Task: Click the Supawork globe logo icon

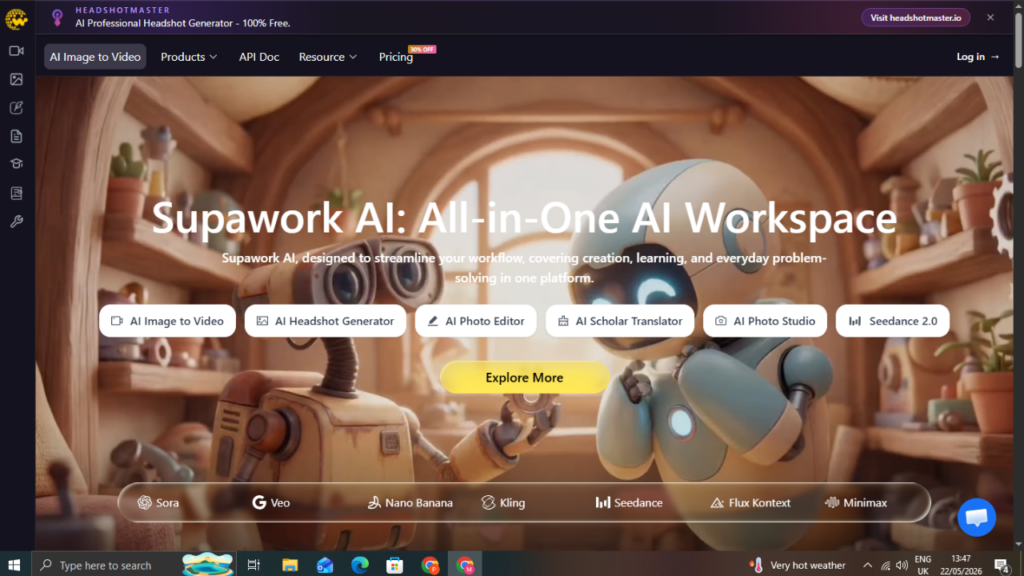Action: pos(16,19)
